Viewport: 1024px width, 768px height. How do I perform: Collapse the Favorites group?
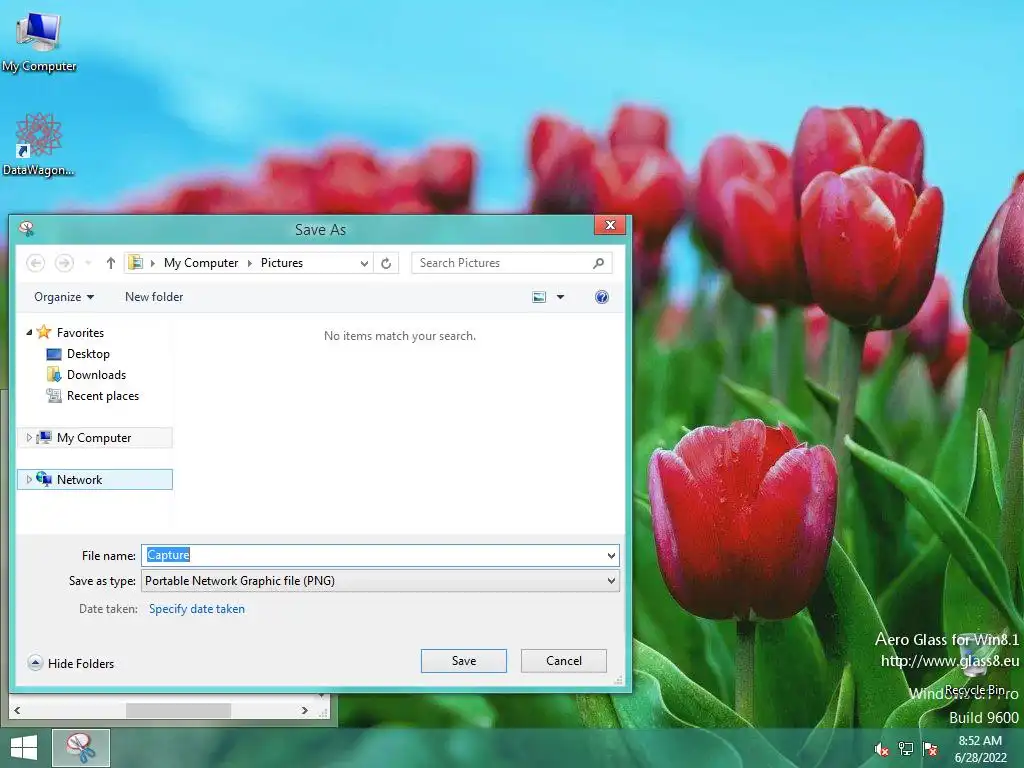tap(29, 332)
